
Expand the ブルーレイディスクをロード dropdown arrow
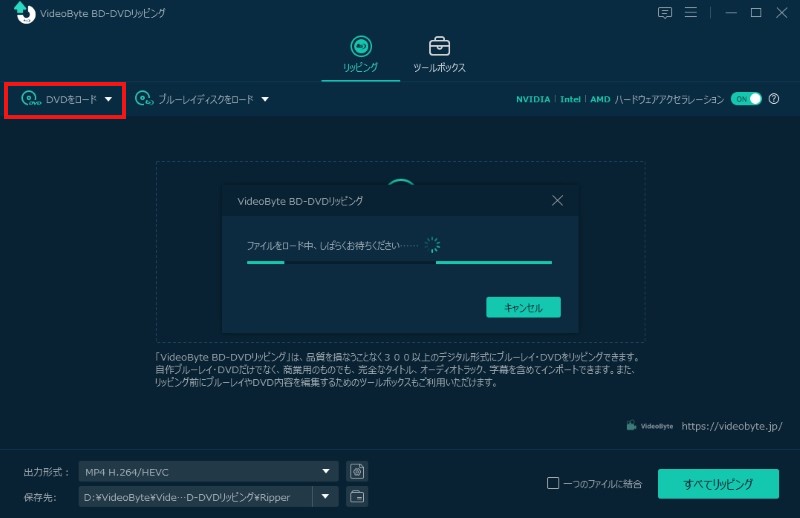[x=265, y=99]
